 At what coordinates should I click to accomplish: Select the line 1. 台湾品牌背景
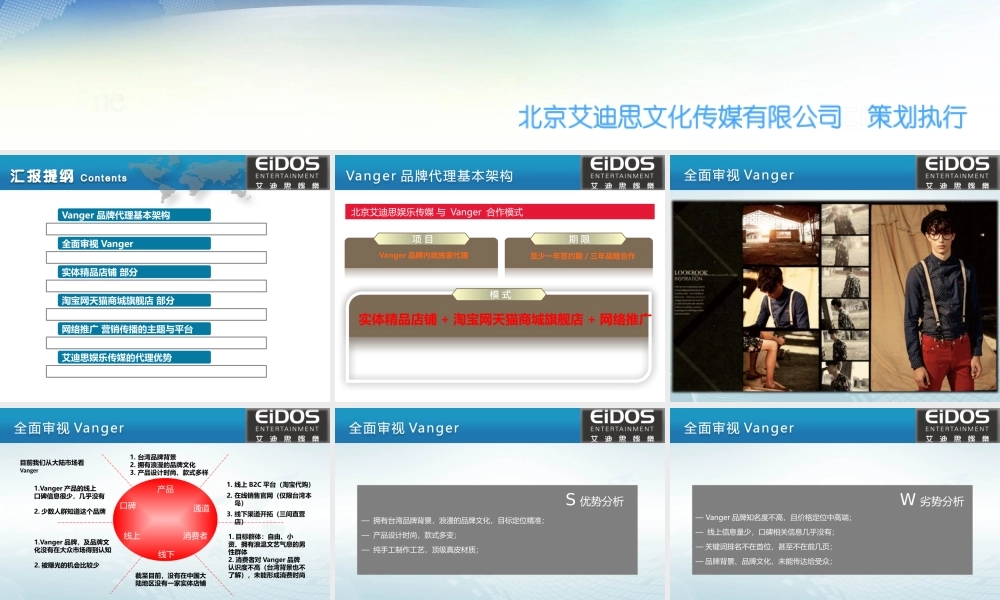[153, 457]
